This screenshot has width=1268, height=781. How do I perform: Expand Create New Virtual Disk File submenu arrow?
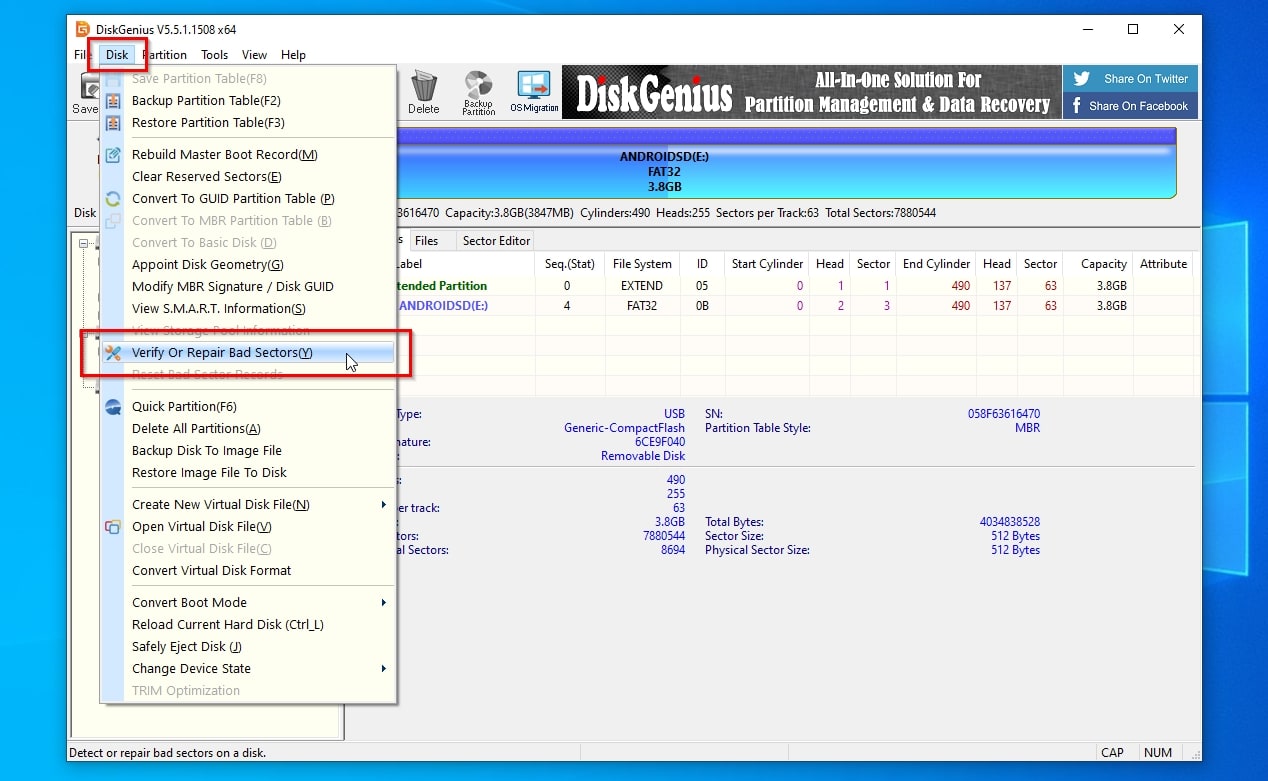[383, 505]
